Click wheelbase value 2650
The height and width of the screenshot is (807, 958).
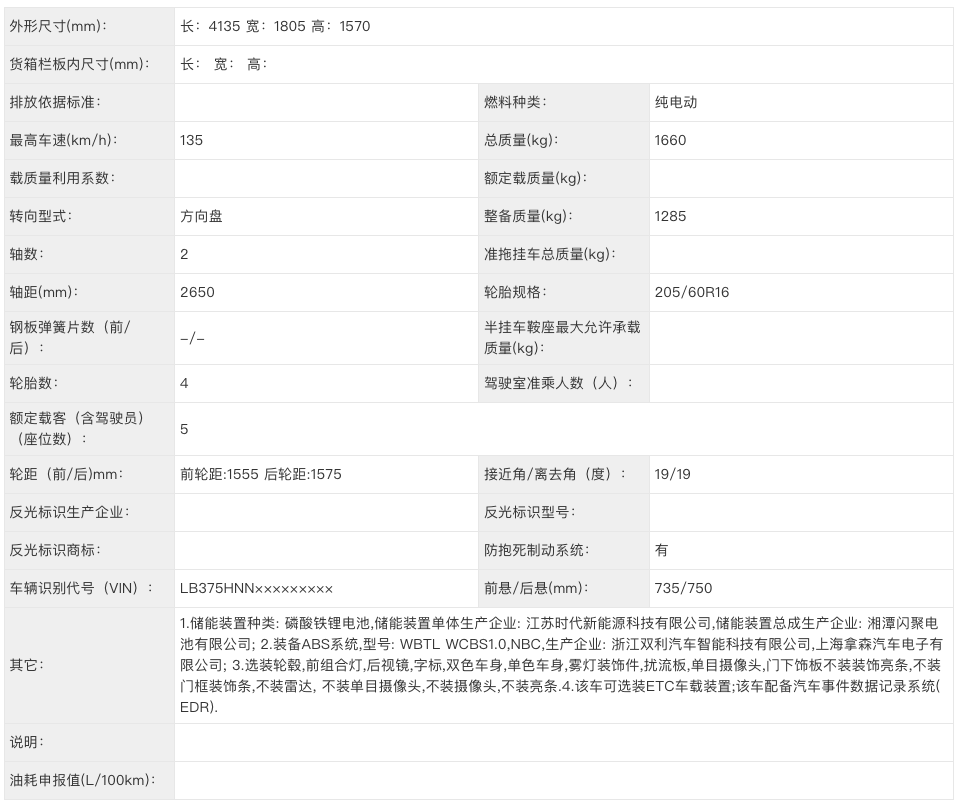click(197, 292)
